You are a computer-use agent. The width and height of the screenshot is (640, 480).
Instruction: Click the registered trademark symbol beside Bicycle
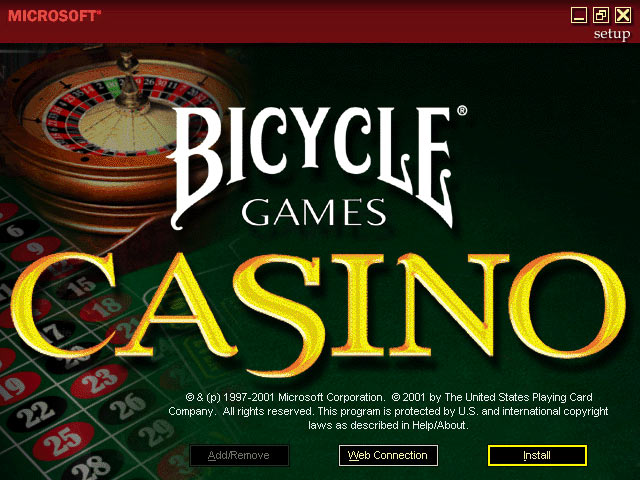pos(462,111)
